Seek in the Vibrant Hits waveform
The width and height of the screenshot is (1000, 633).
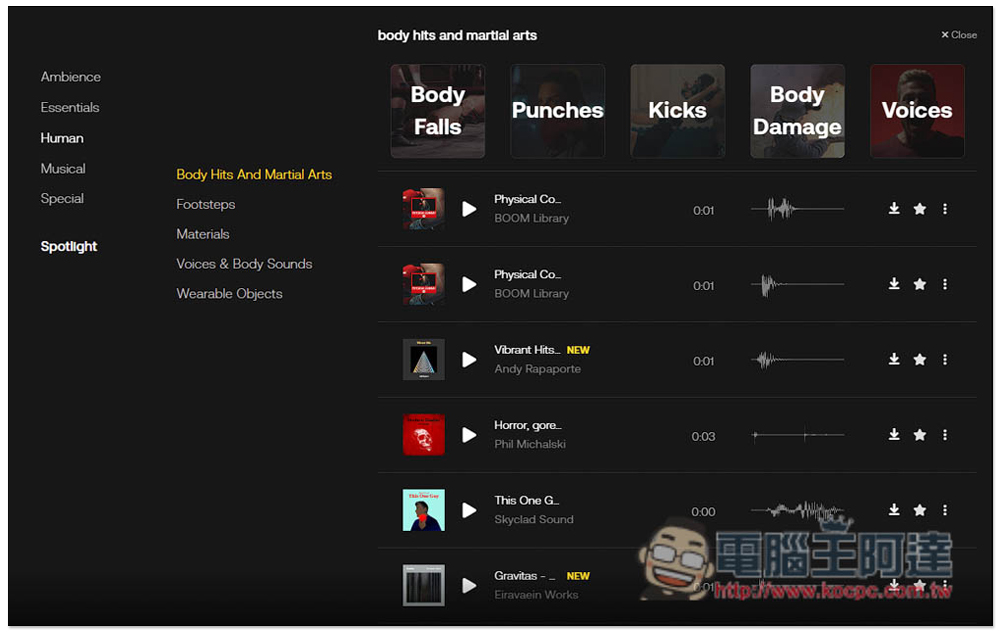point(797,360)
